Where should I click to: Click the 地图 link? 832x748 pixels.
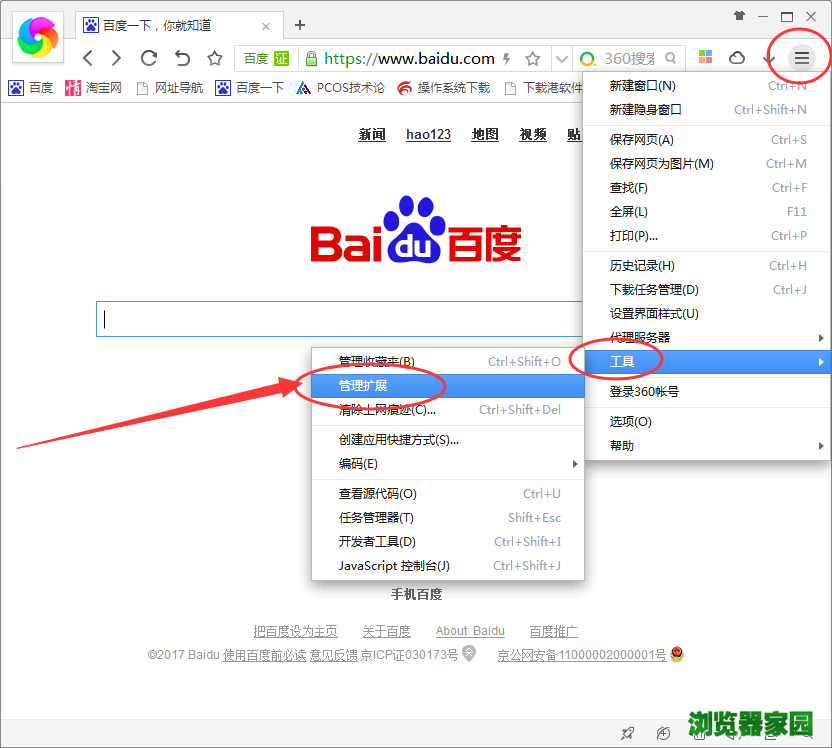coord(485,135)
